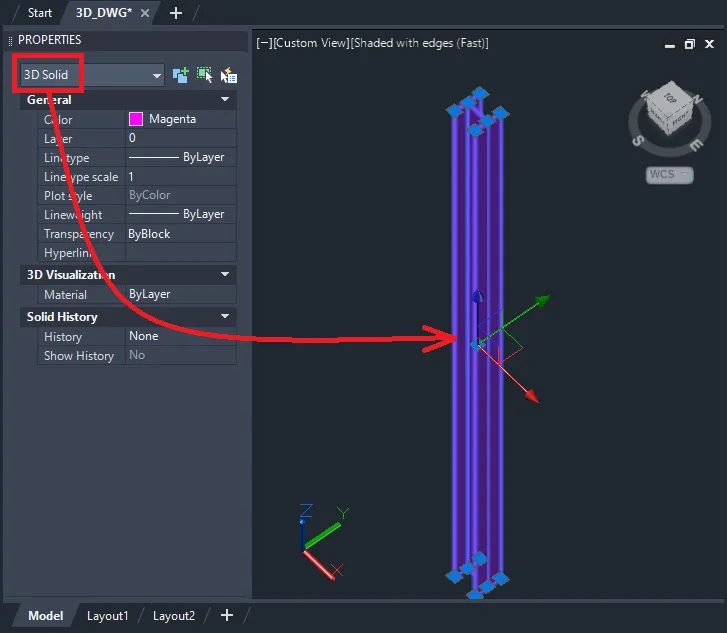Open the WCS coordinate system dropdown
Viewport: 727px width, 633px height.
point(669,174)
